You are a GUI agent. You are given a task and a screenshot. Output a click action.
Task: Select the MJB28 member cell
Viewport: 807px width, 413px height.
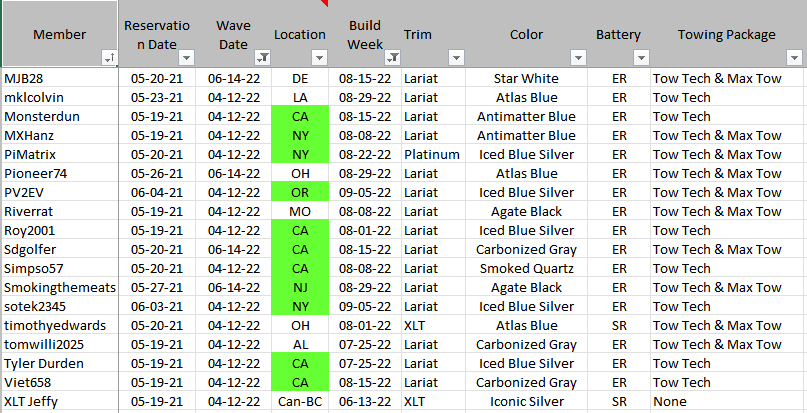[x=59, y=78]
